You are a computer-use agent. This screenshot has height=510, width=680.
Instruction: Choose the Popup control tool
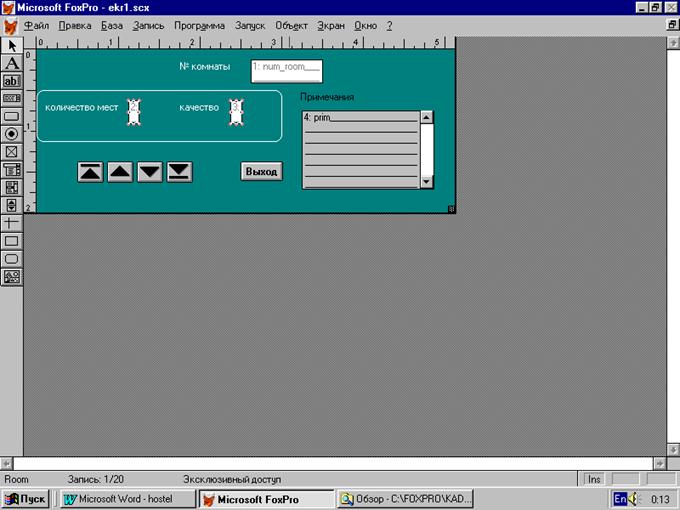click(x=11, y=169)
